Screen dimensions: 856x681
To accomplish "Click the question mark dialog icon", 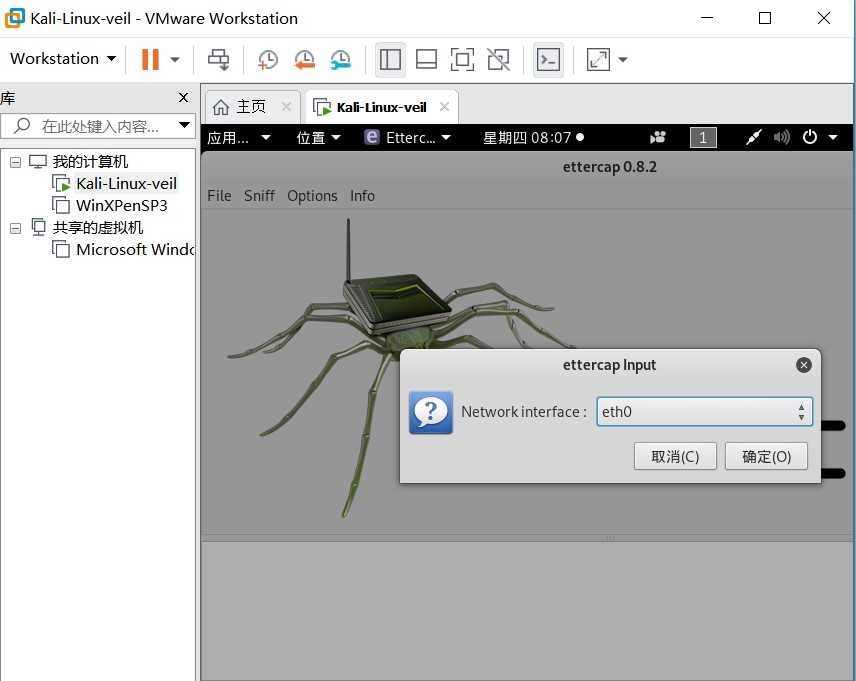I will click(431, 412).
